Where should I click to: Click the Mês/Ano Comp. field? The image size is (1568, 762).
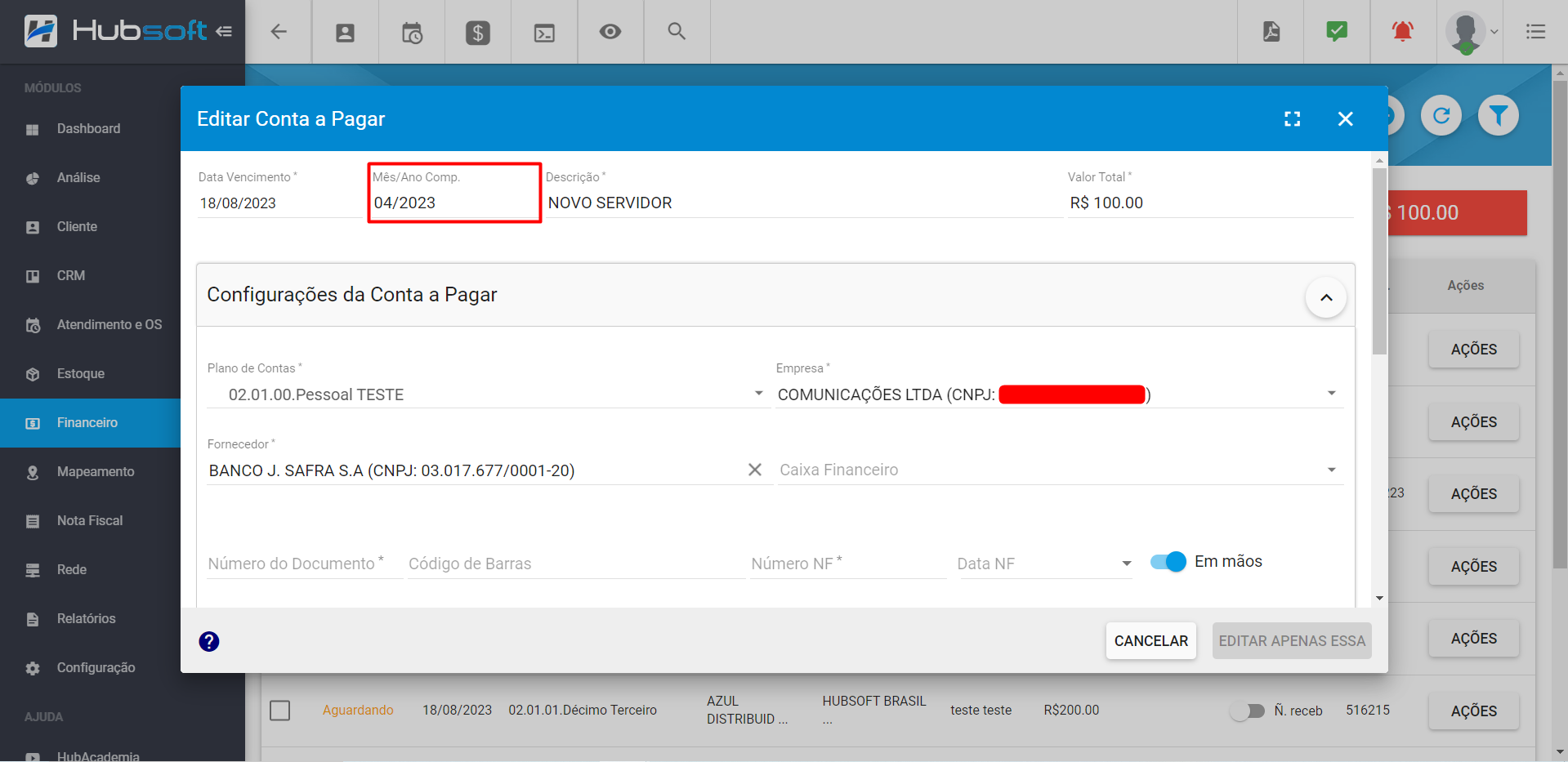453,203
